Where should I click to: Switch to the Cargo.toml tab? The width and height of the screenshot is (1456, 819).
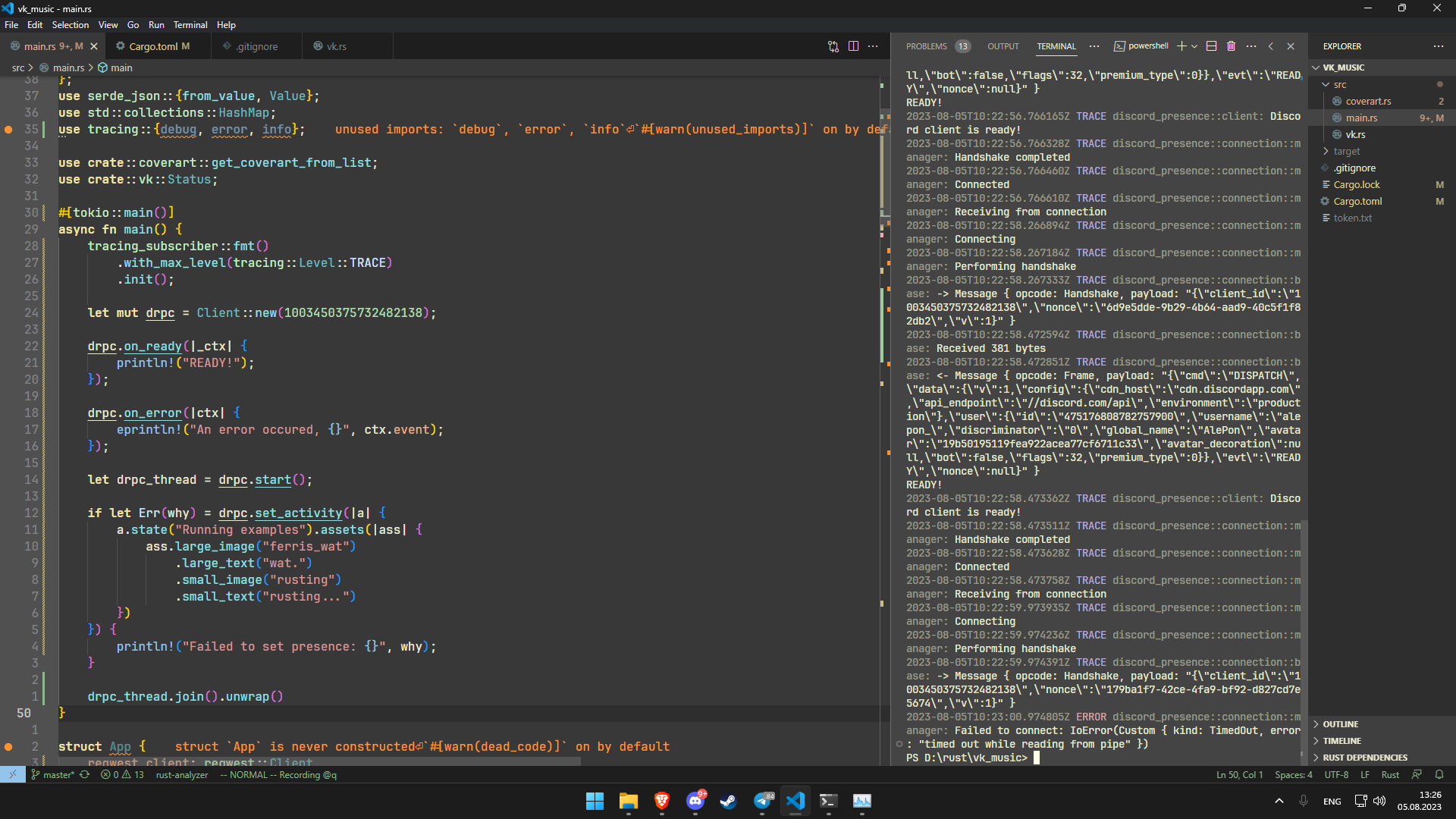tap(152, 46)
